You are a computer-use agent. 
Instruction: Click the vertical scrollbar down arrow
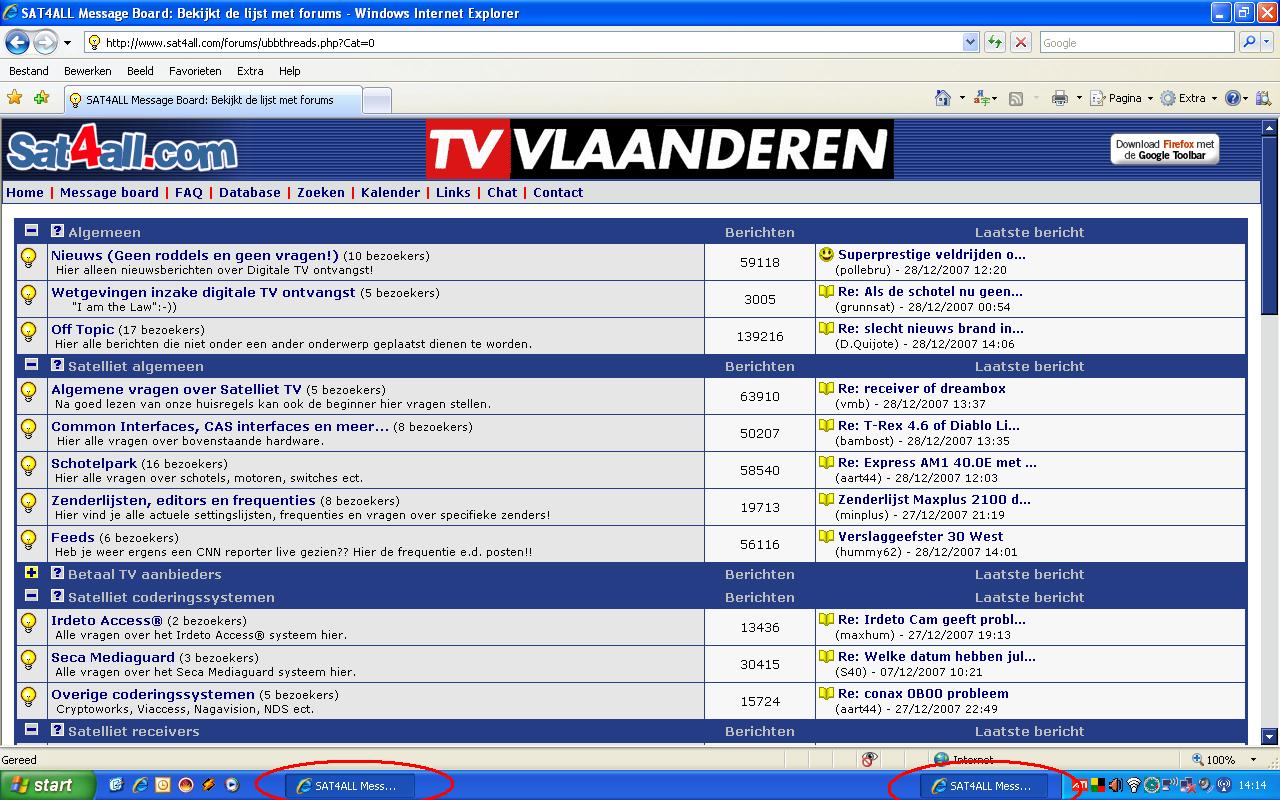(x=1270, y=736)
